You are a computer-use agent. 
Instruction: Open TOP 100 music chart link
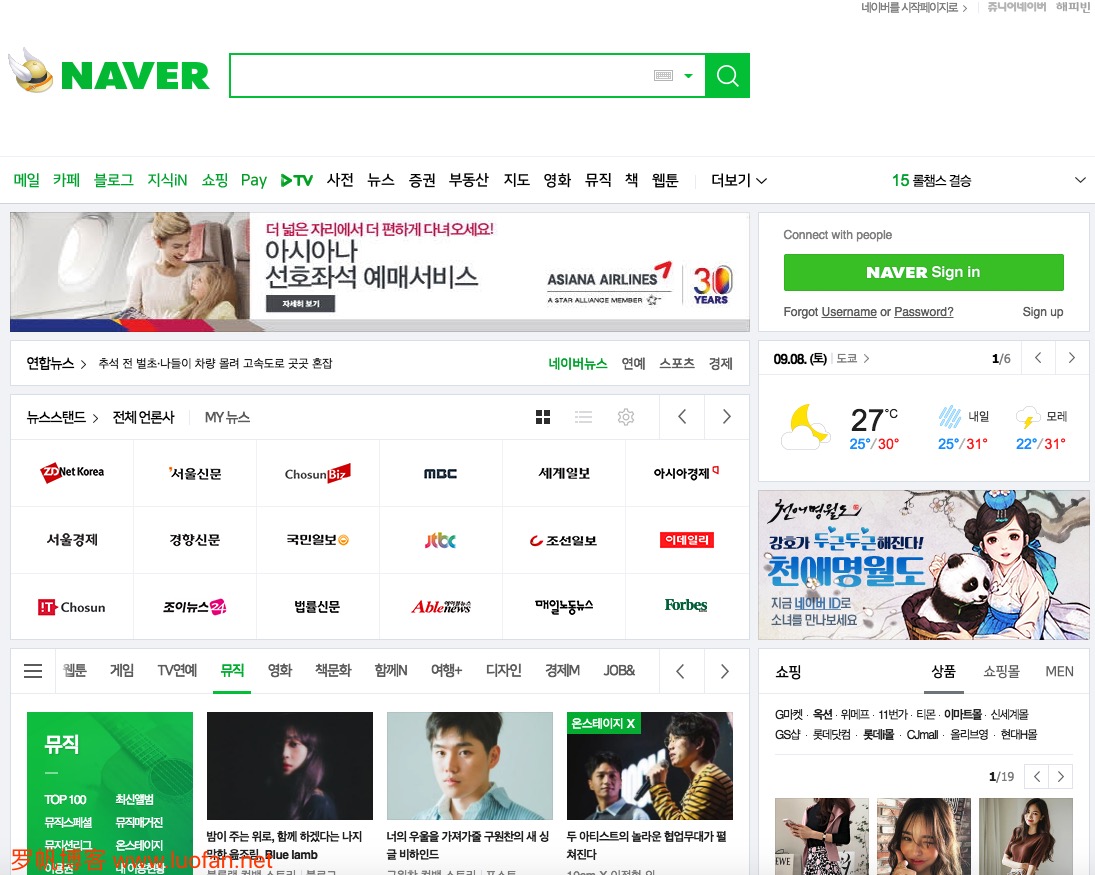65,800
